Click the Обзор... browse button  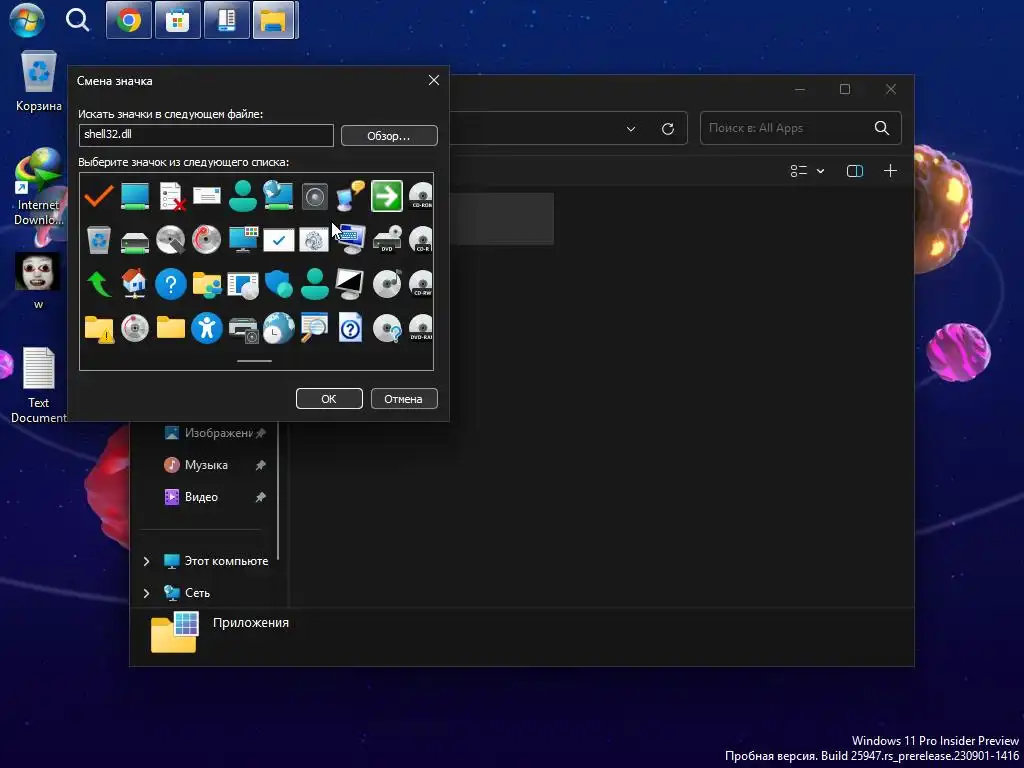click(389, 136)
